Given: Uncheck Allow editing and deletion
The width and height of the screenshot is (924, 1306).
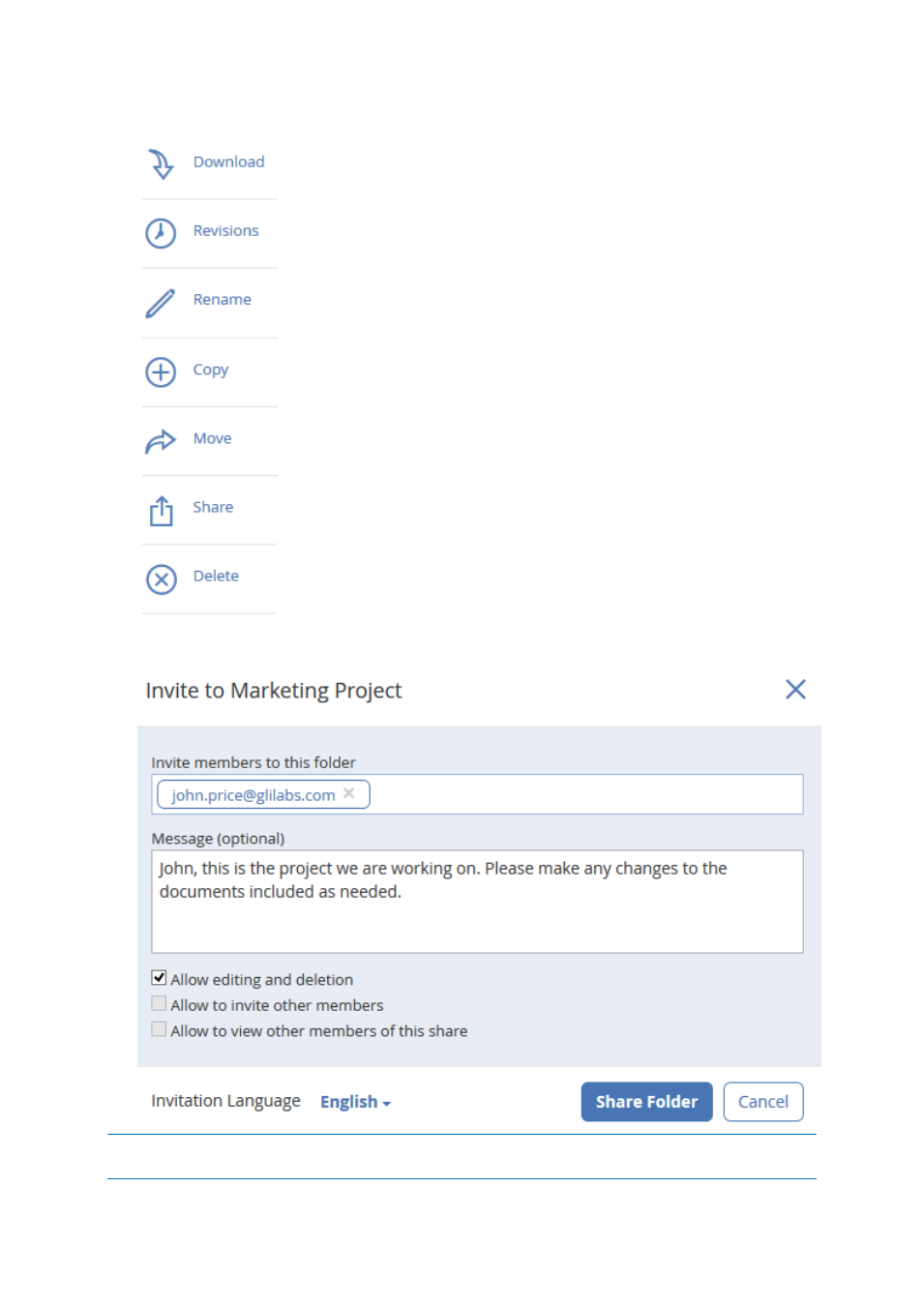Looking at the screenshot, I should 159,977.
